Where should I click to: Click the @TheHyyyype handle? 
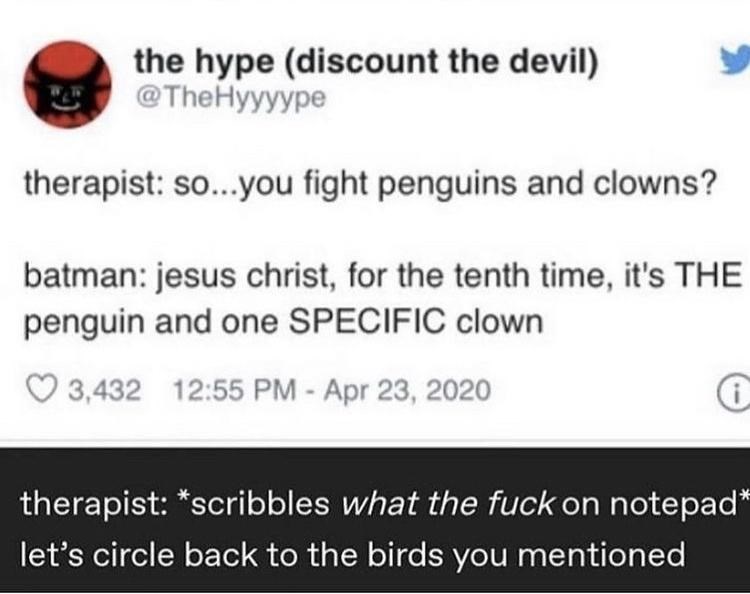[226, 99]
